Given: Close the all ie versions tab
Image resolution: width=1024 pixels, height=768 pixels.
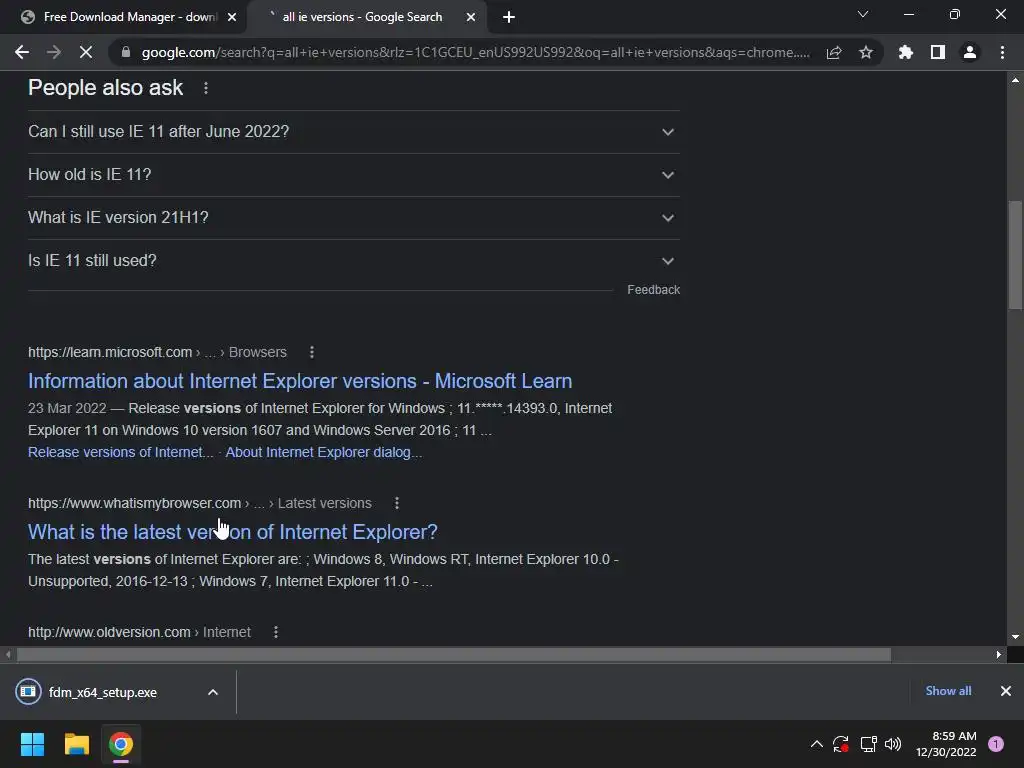Looking at the screenshot, I should click(471, 17).
